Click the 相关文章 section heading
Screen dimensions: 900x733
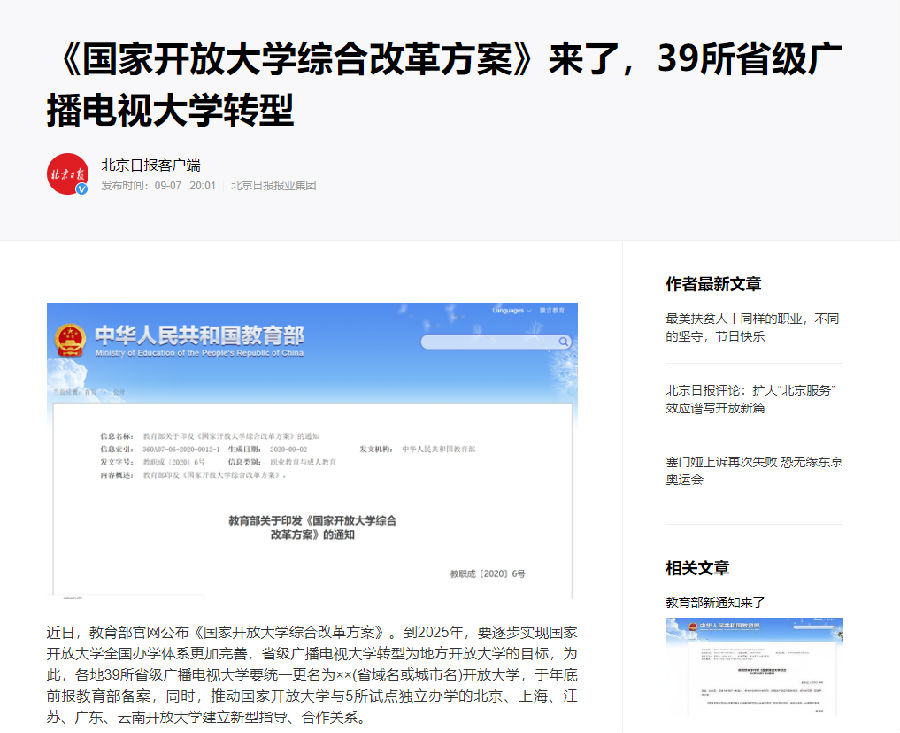pos(697,568)
